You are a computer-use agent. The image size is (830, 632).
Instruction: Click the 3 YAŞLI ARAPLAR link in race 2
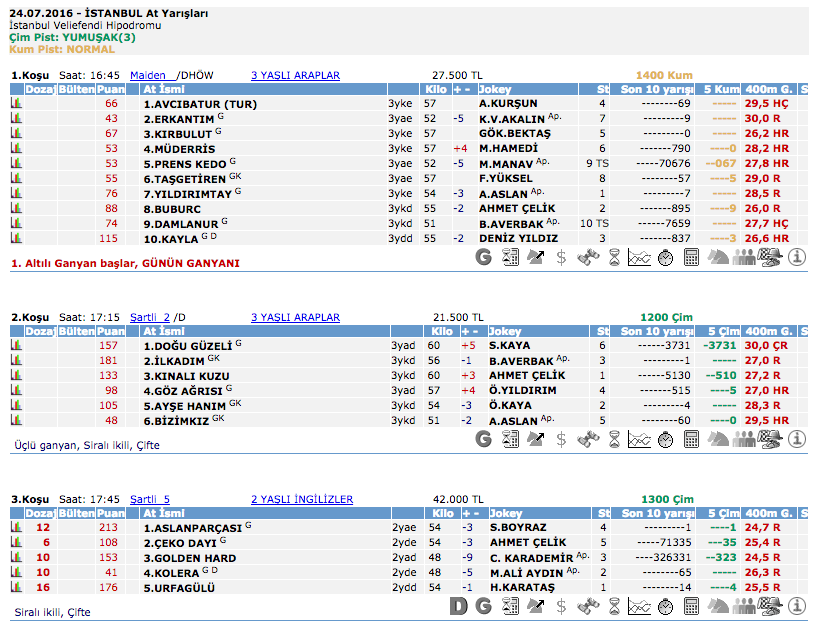[295, 317]
